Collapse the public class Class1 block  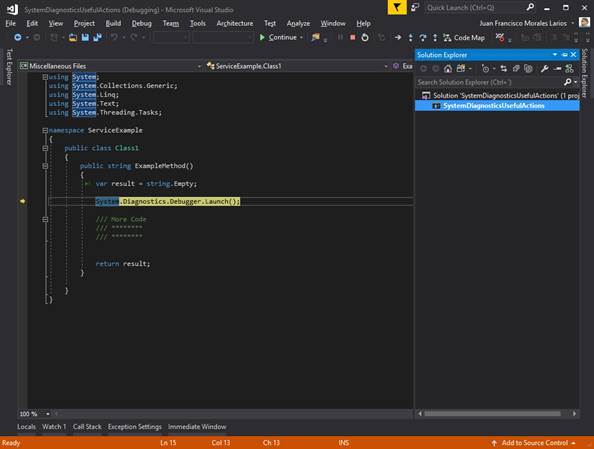point(45,148)
